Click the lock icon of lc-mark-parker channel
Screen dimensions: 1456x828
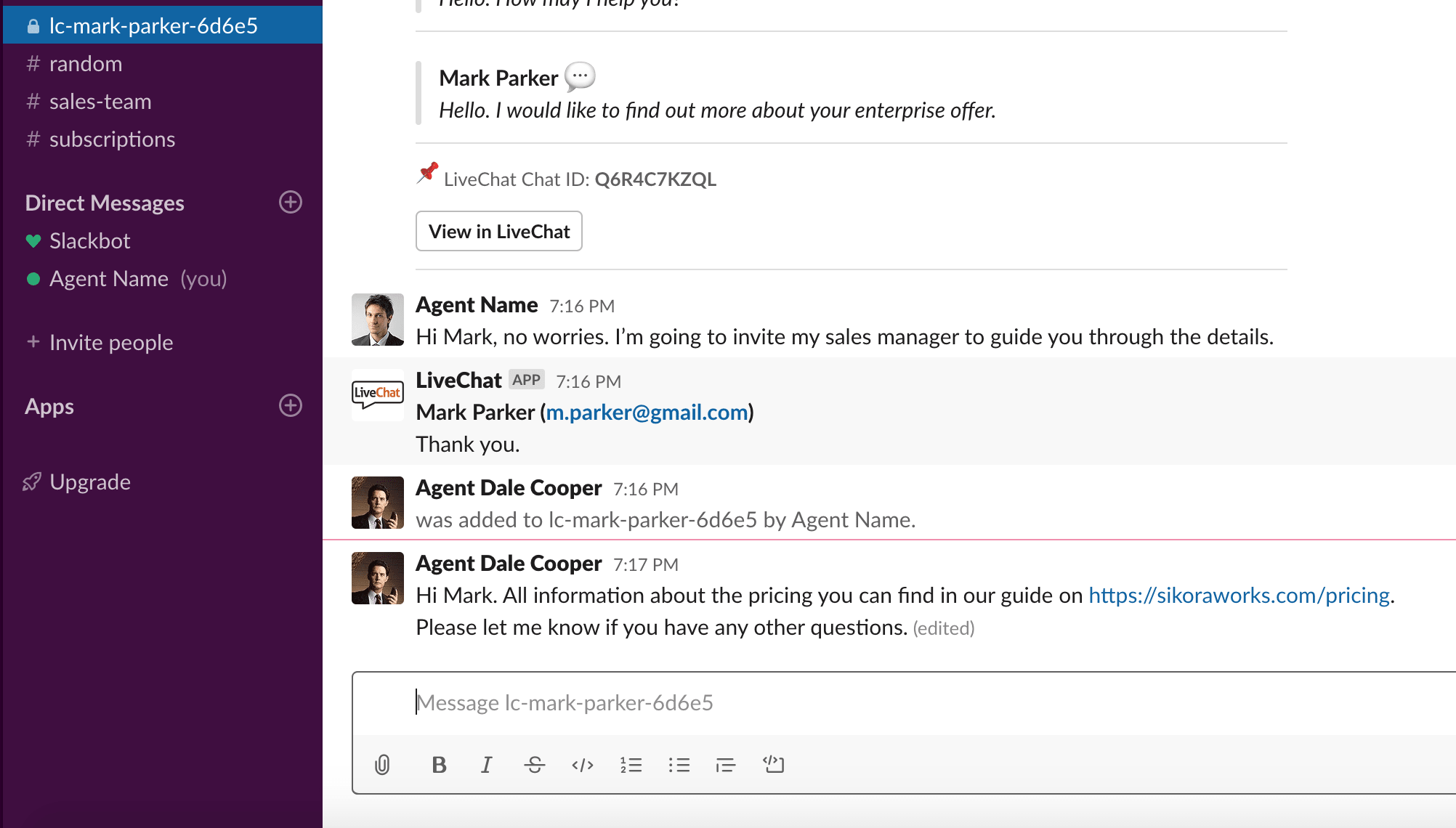[x=33, y=26]
